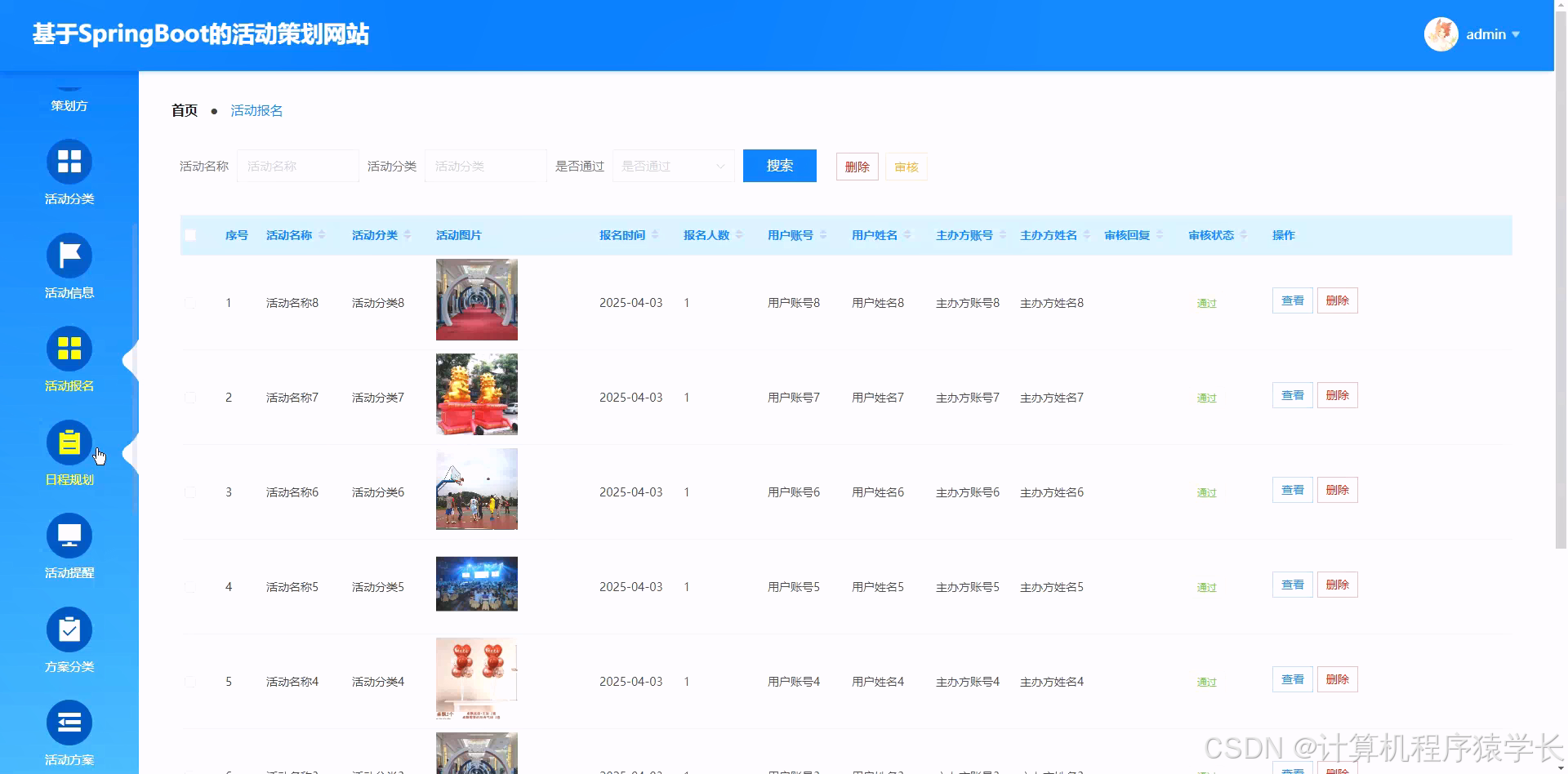1568x774 pixels.
Task: Expand the admin account menu
Action: coord(1486,34)
